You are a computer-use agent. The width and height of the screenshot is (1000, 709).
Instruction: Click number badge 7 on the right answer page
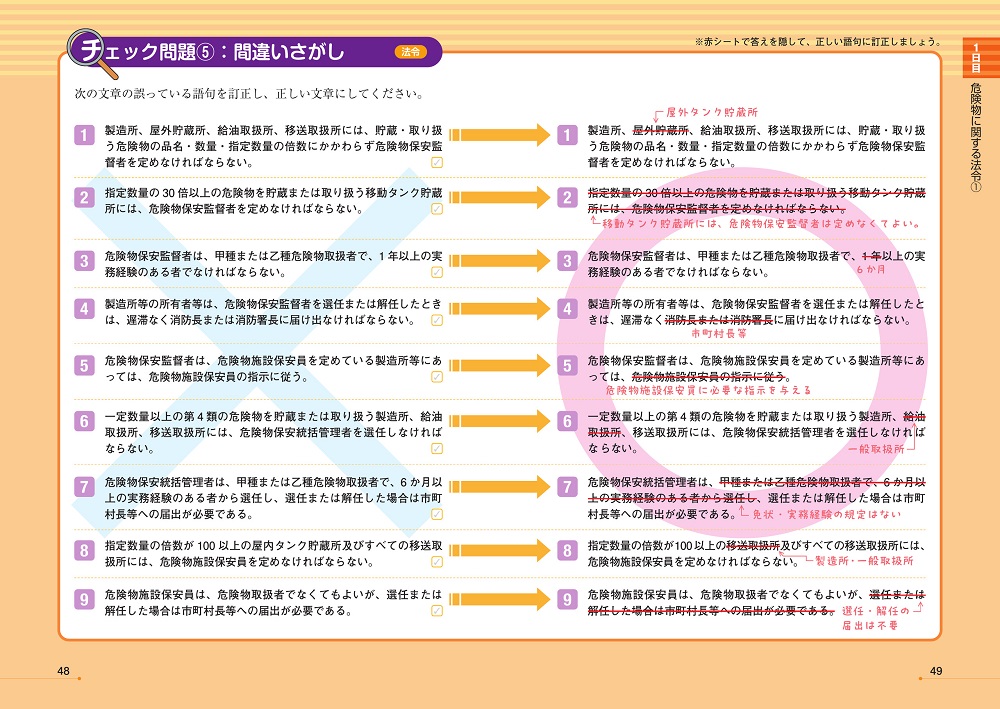(x=568, y=487)
